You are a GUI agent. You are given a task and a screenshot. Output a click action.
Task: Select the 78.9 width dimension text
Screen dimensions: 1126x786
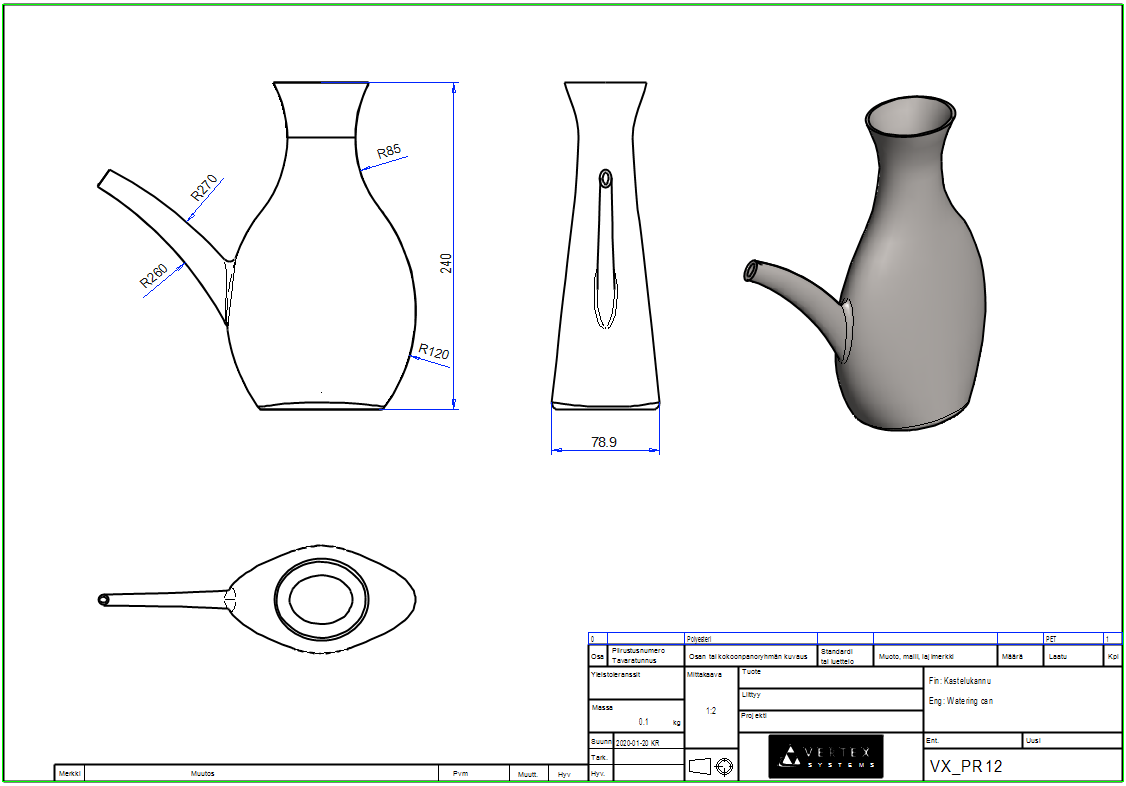605,441
